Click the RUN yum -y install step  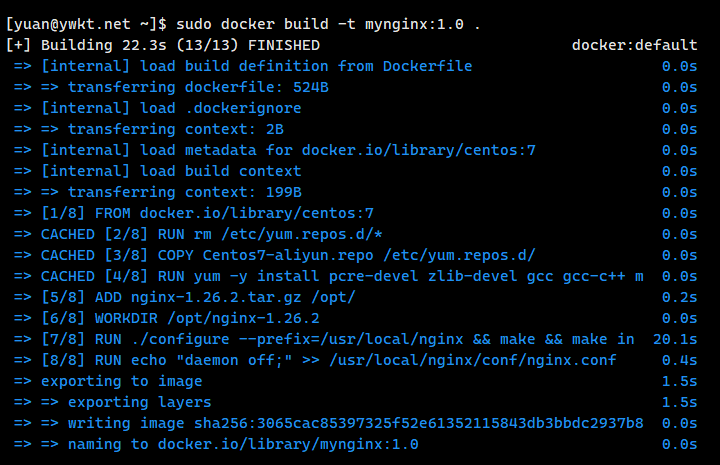(x=342, y=276)
